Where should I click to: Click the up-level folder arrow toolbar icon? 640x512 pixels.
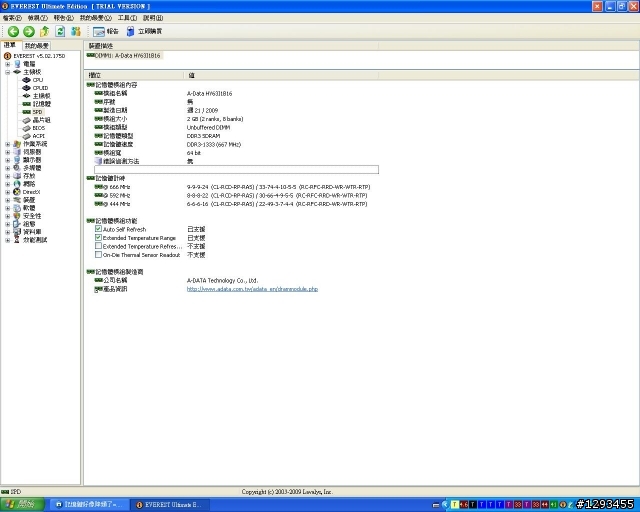(x=44, y=31)
